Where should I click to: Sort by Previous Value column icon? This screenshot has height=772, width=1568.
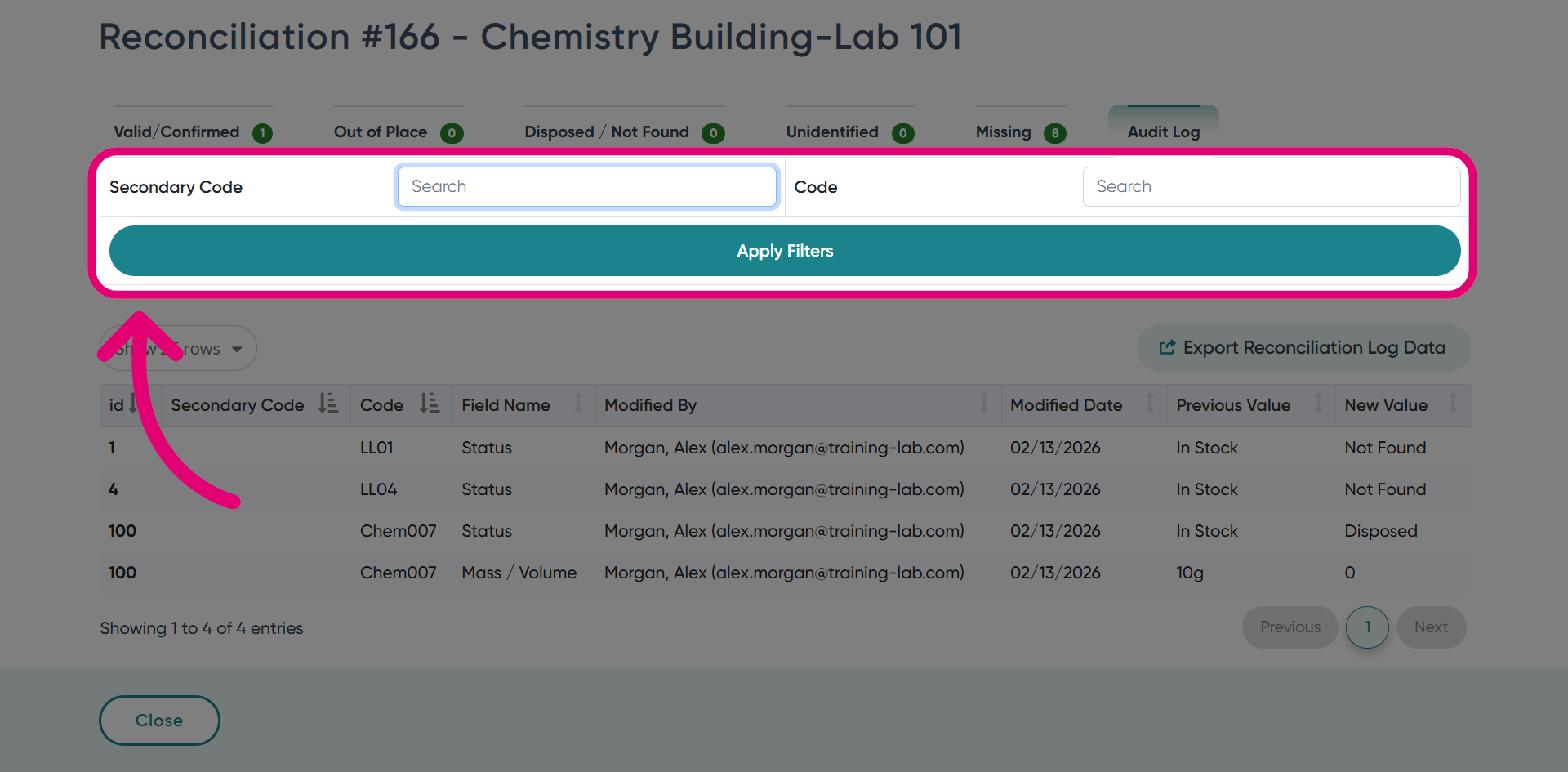(x=1318, y=404)
